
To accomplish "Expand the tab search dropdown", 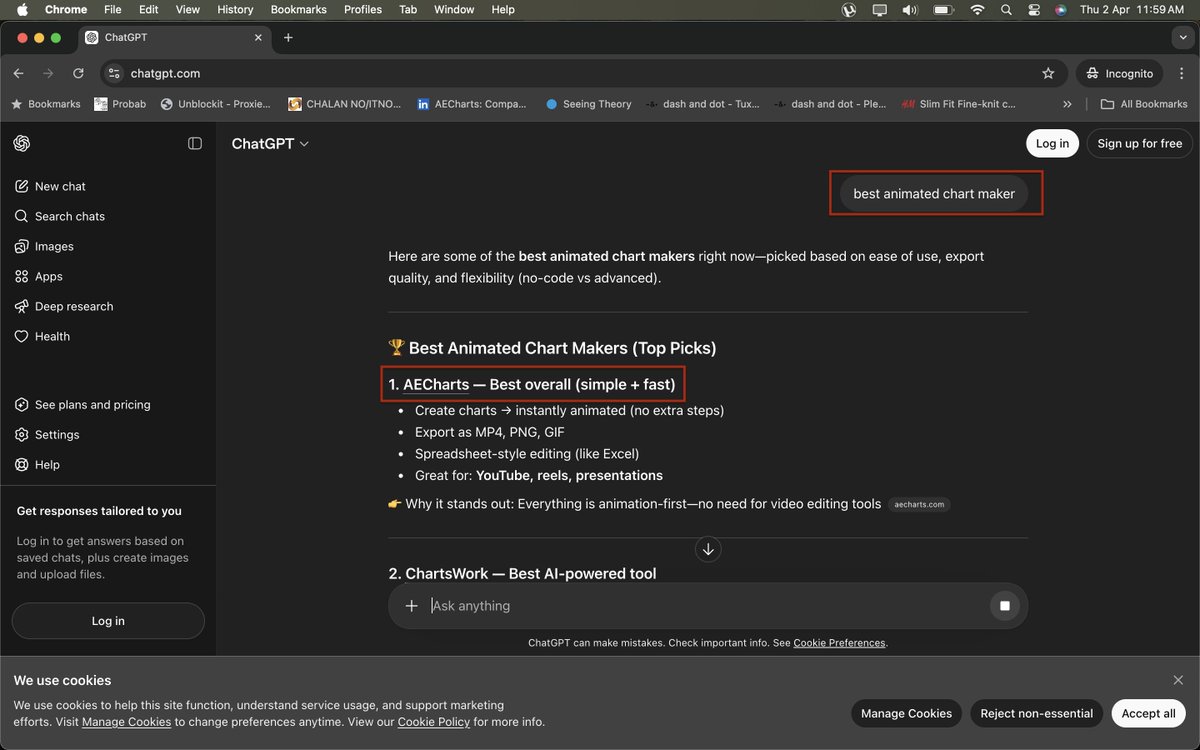I will point(1182,37).
